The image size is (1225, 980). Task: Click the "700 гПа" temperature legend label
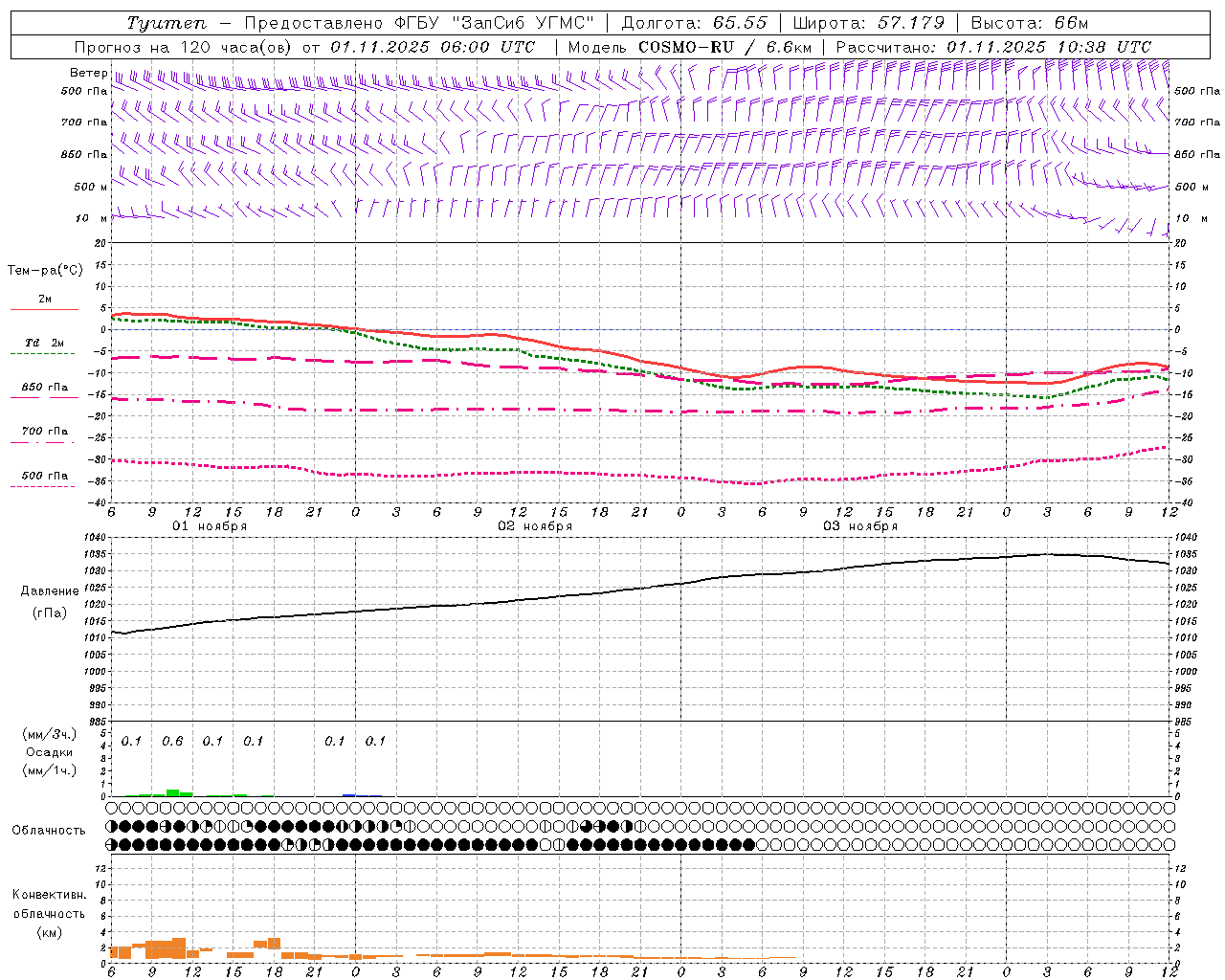(x=45, y=432)
